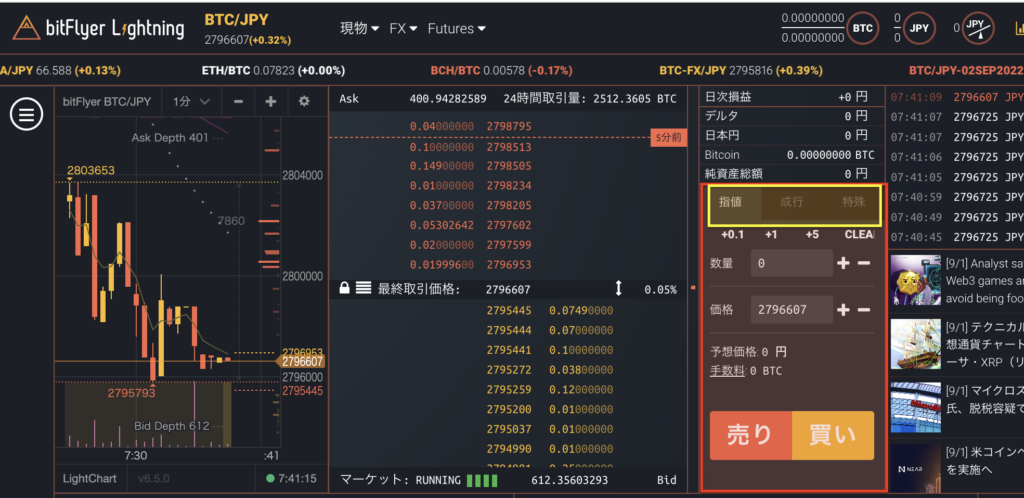Click order book grouping lines icon
This screenshot has width=1024, height=498.
[x=364, y=288]
